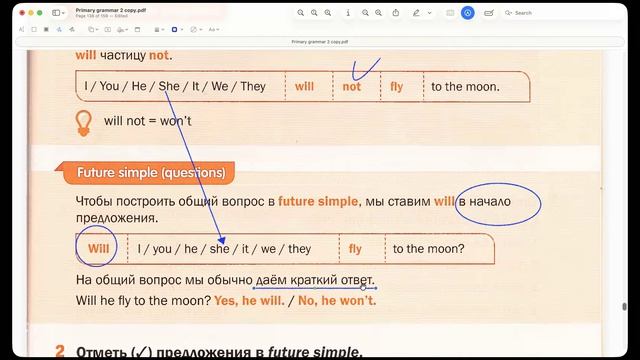Select the Rectangular Selection tool
Viewport: 640px width, 360px height.
(34, 29)
